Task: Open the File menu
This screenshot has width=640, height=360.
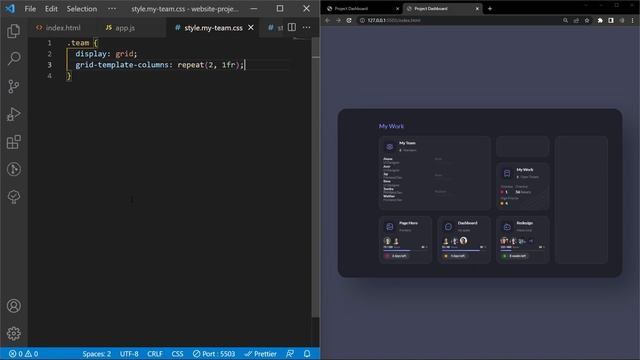Action: click(30, 9)
